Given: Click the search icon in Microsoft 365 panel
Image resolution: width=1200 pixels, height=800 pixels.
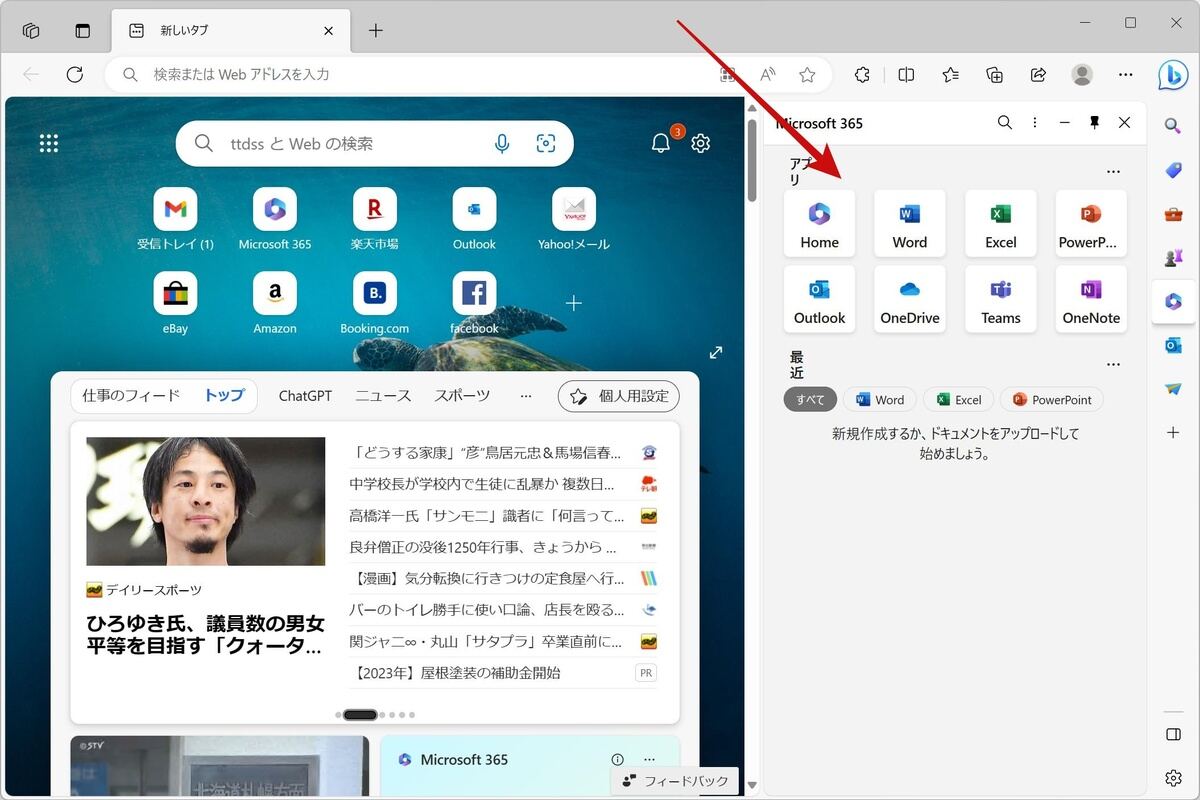Looking at the screenshot, I should coord(1004,122).
